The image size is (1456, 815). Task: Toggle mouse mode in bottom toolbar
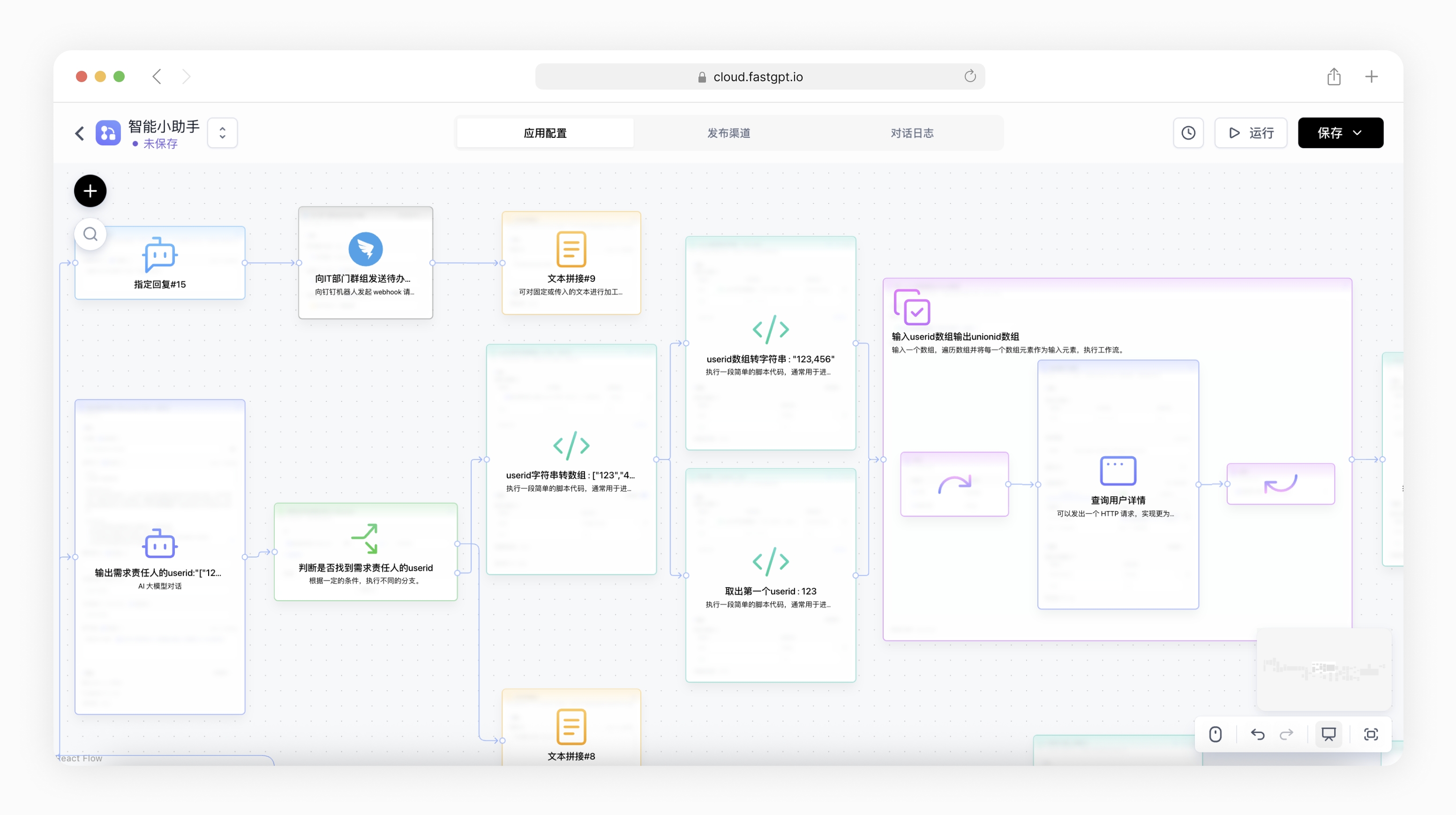click(x=1215, y=734)
